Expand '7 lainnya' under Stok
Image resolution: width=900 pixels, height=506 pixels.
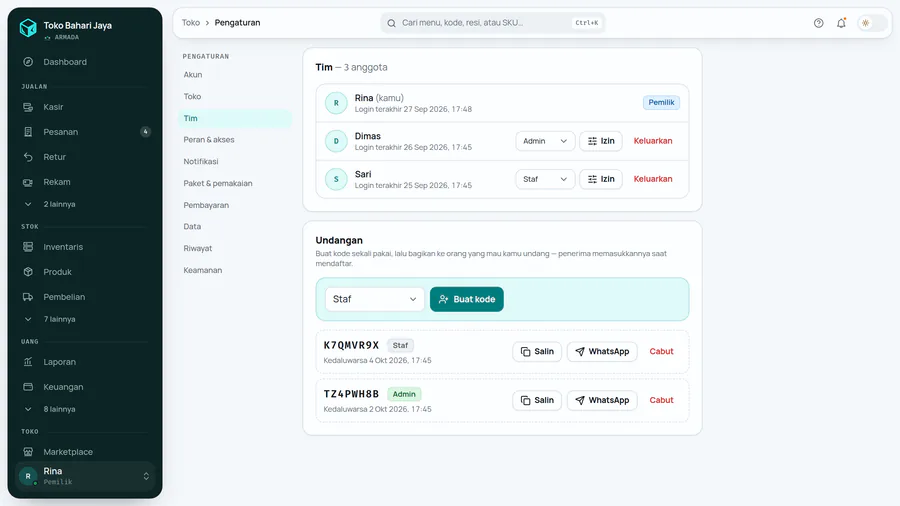(x=85, y=319)
